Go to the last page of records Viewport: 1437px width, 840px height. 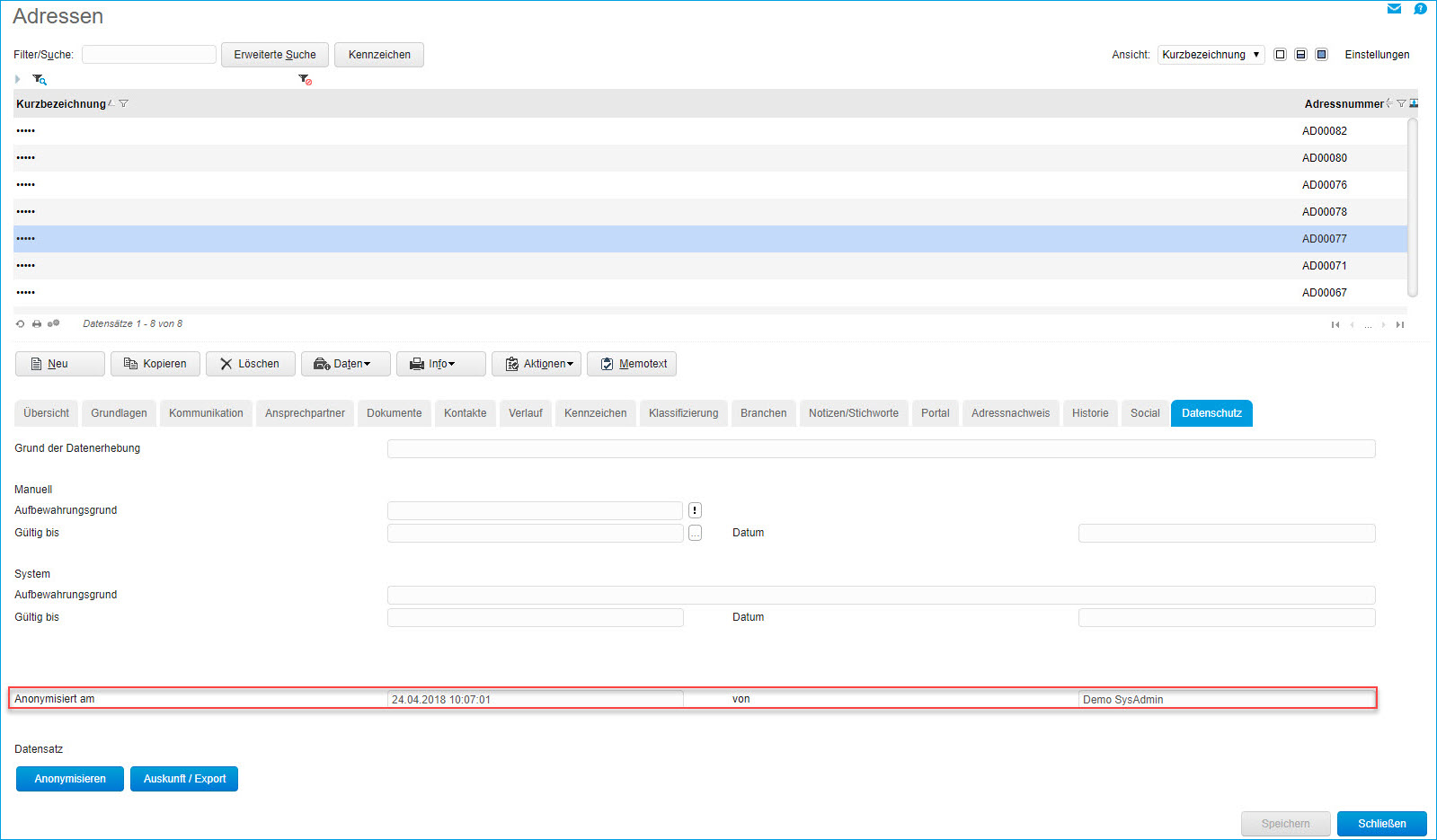(x=1400, y=325)
